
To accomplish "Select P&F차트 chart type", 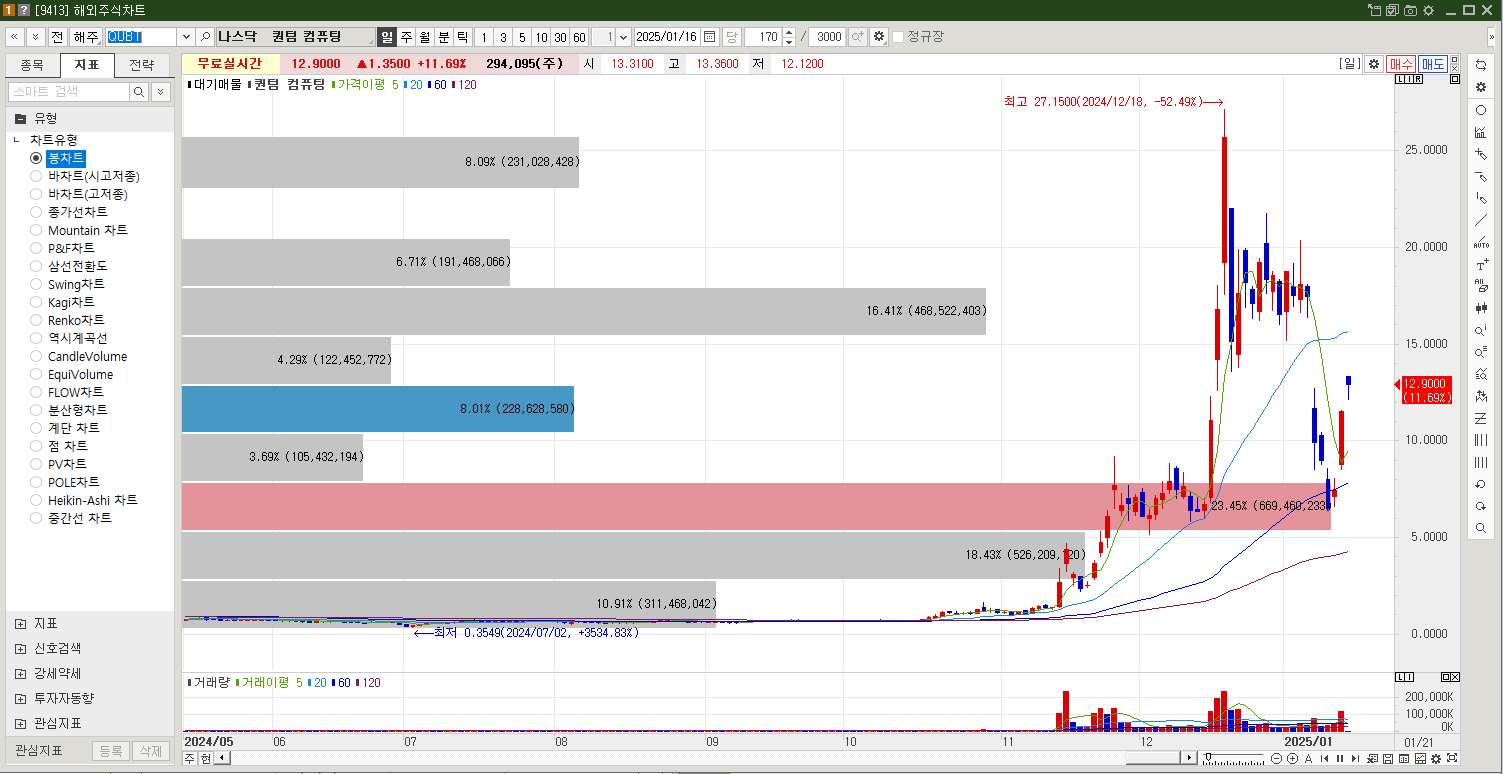I will coord(36,248).
